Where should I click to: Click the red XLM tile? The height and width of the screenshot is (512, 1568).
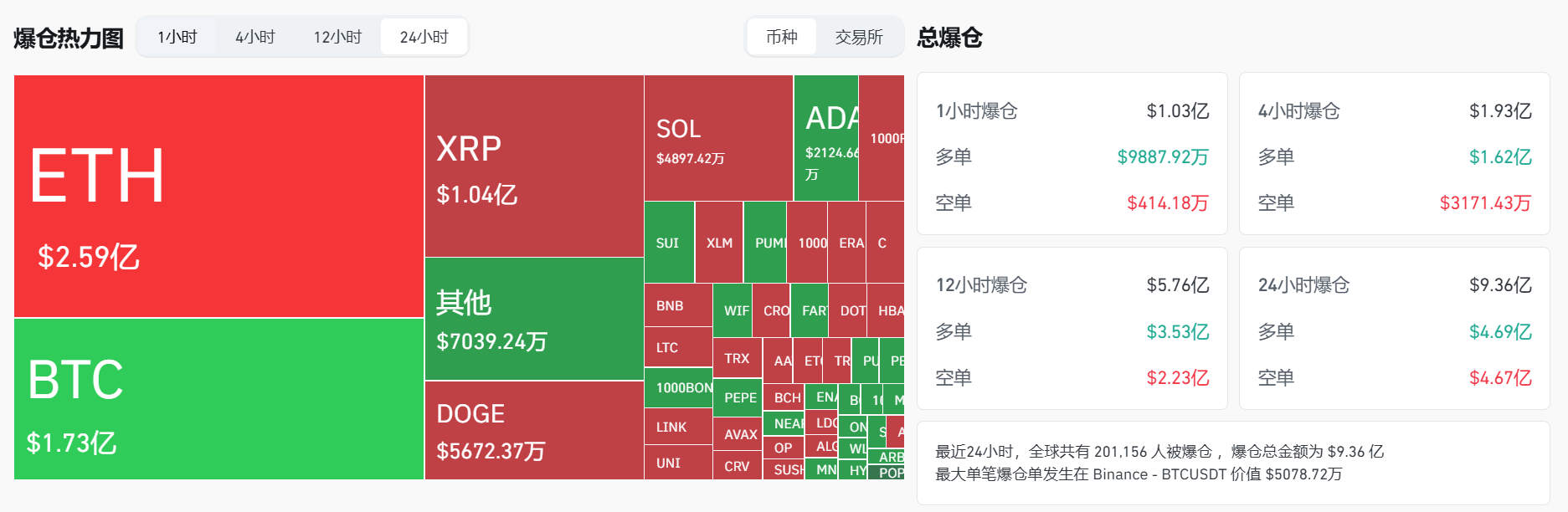719,243
